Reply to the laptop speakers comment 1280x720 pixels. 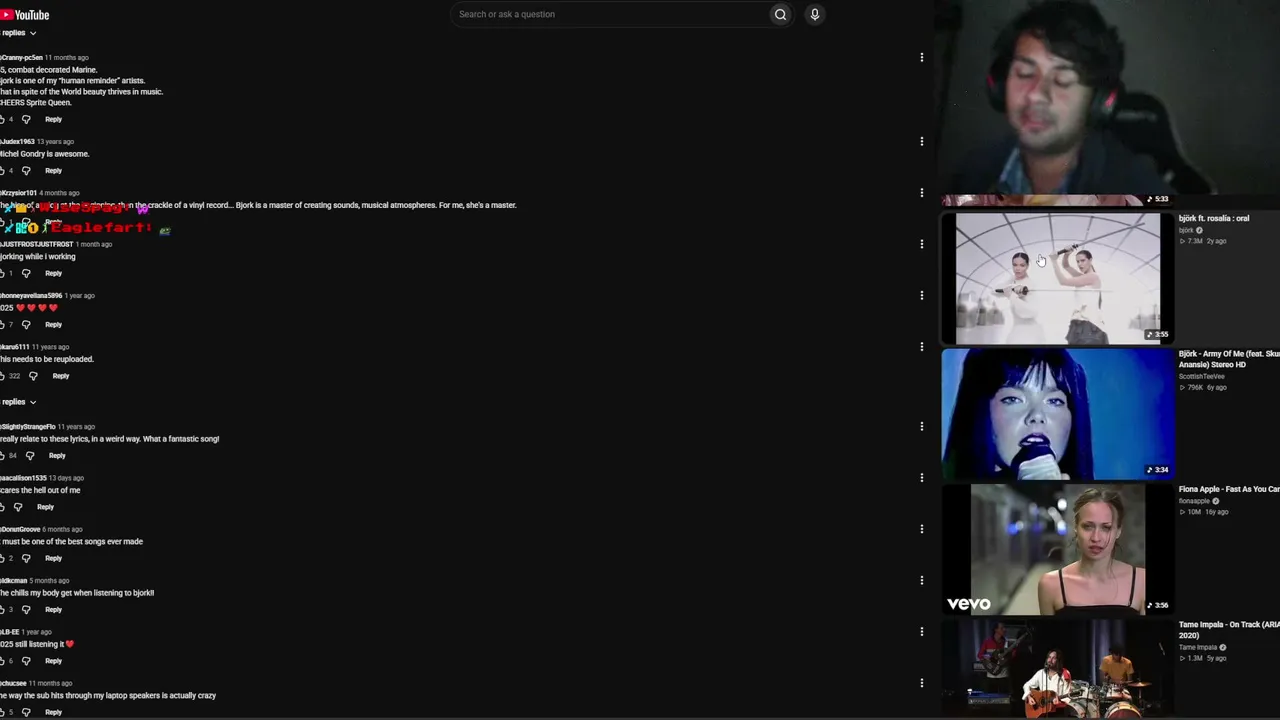(53, 712)
